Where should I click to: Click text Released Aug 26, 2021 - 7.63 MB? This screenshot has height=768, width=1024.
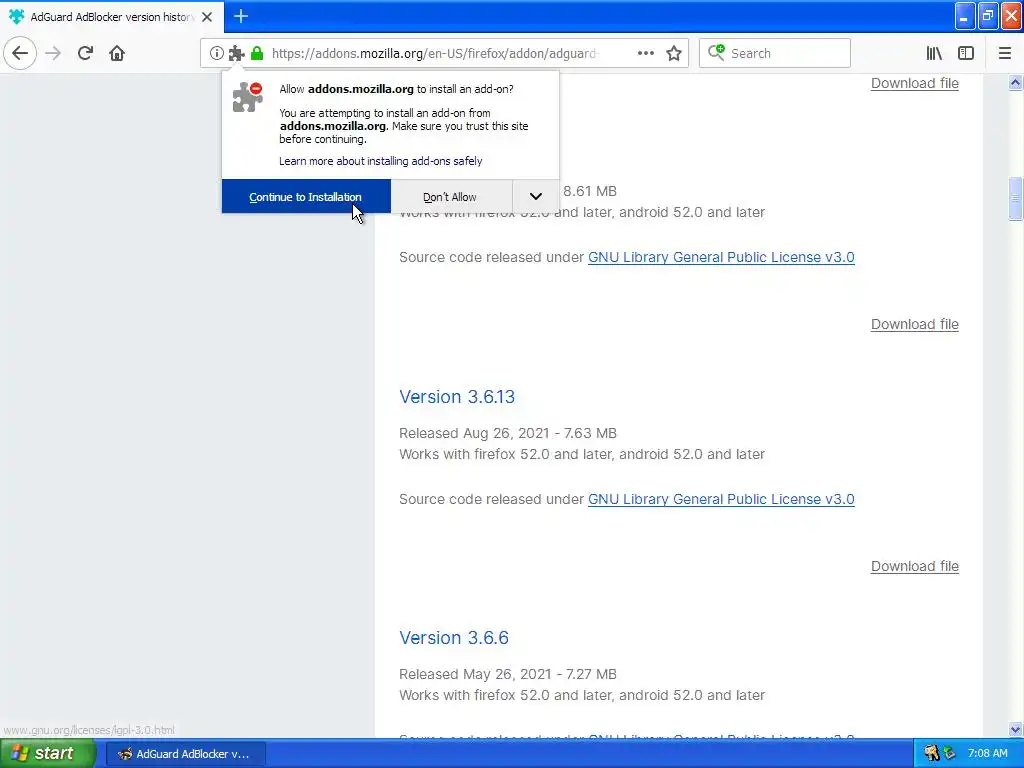[x=507, y=433]
